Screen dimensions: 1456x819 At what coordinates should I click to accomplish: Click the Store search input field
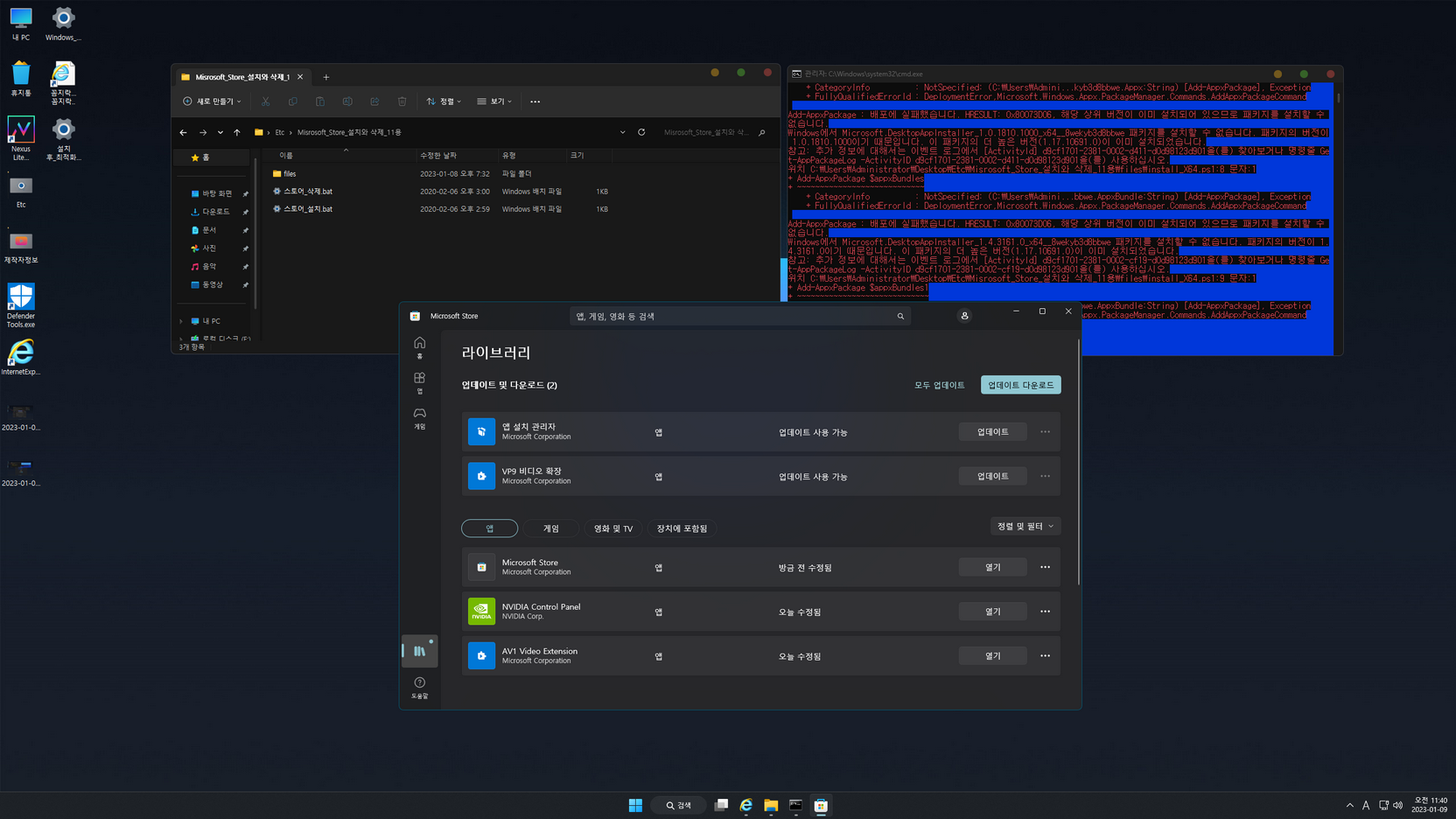click(x=740, y=316)
